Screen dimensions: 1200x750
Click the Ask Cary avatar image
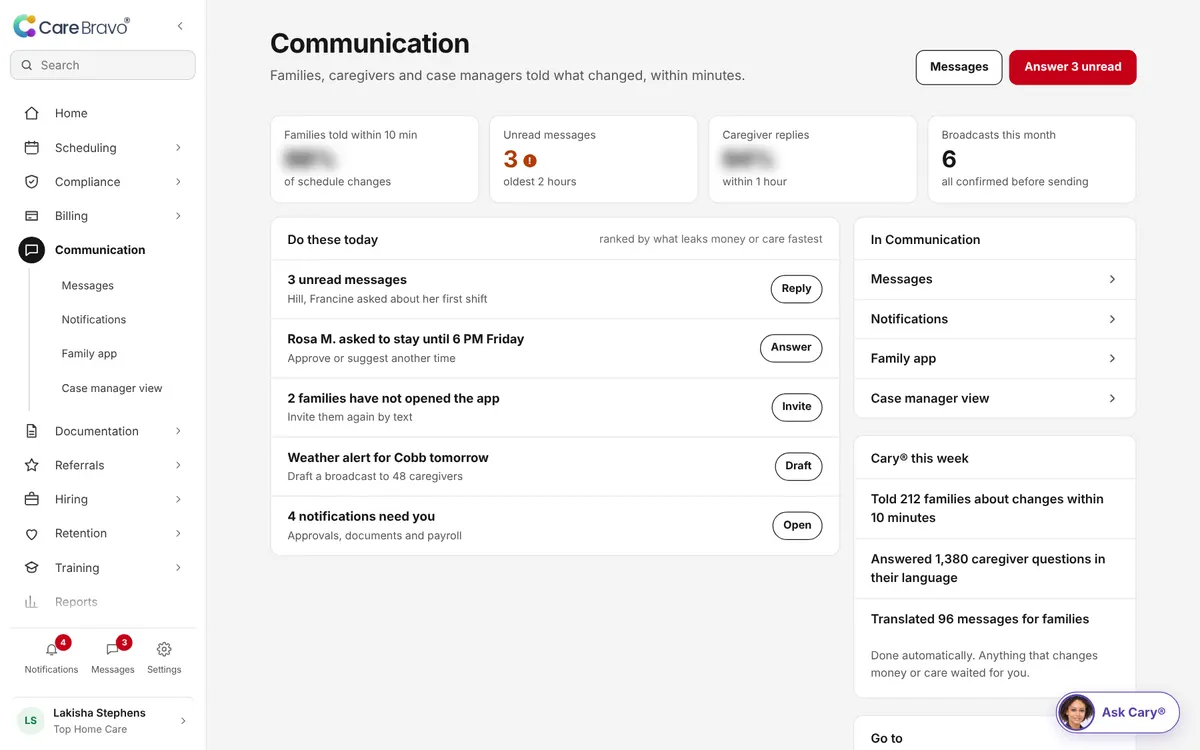click(x=1077, y=712)
